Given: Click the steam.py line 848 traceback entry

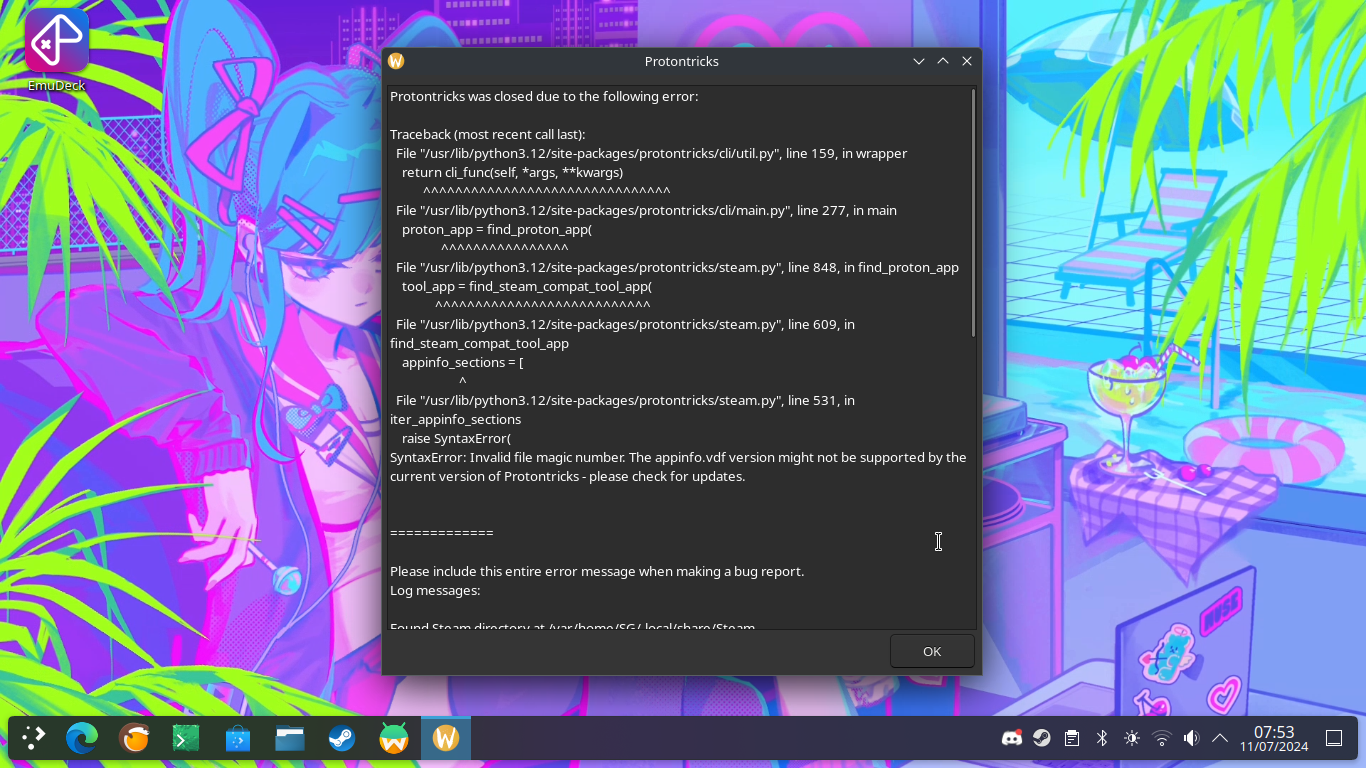Looking at the screenshot, I should pos(677,267).
